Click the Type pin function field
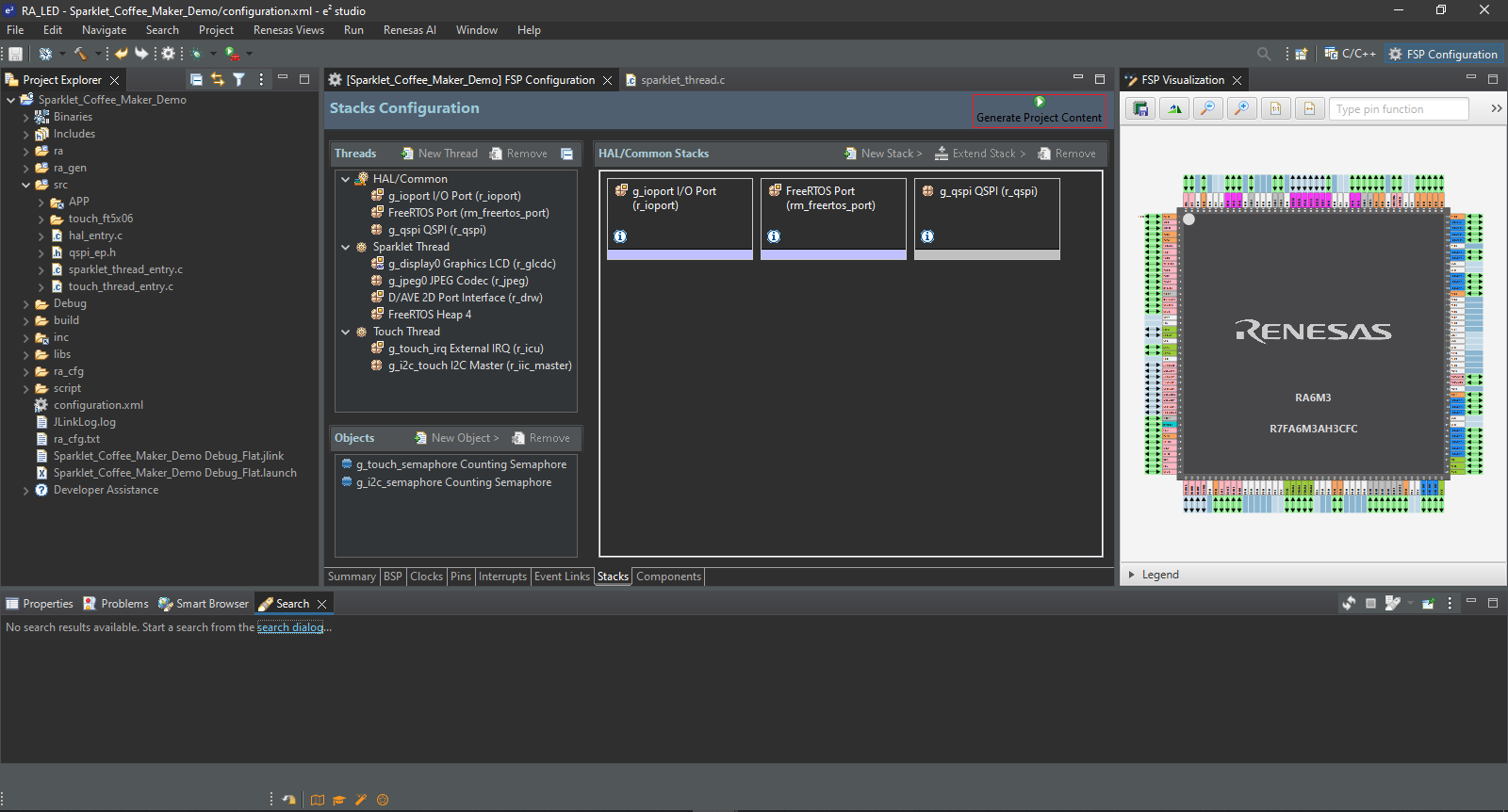1508x812 pixels. [x=1399, y=109]
